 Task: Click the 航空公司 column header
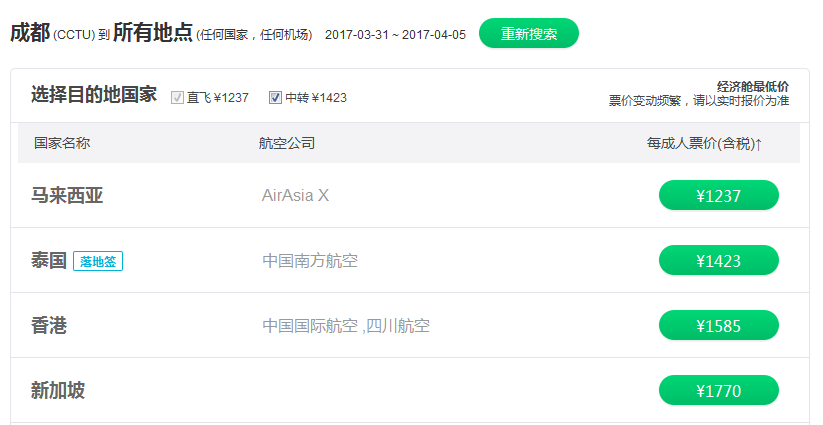point(286,143)
